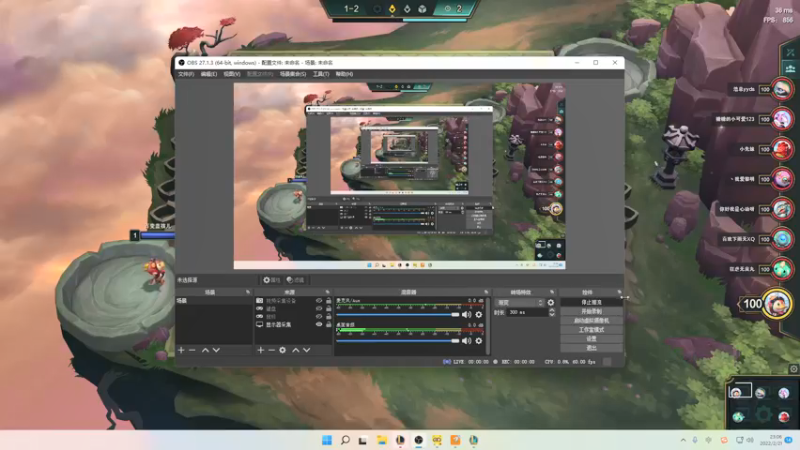The width and height of the screenshot is (800, 450).
Task: Toggle visibility eye of 显示器采集 source
Action: click(x=319, y=324)
